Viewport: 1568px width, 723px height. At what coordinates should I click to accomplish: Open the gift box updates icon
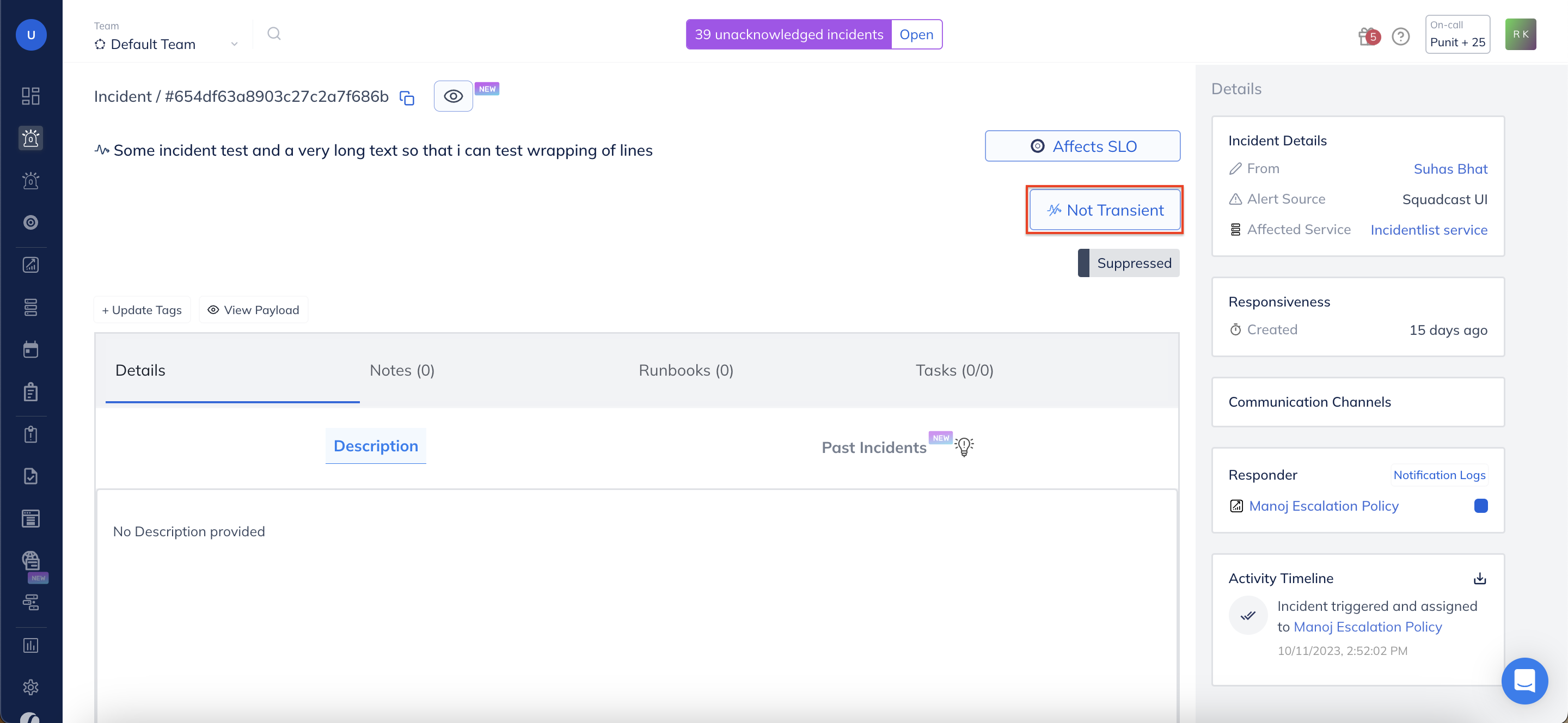click(1367, 36)
